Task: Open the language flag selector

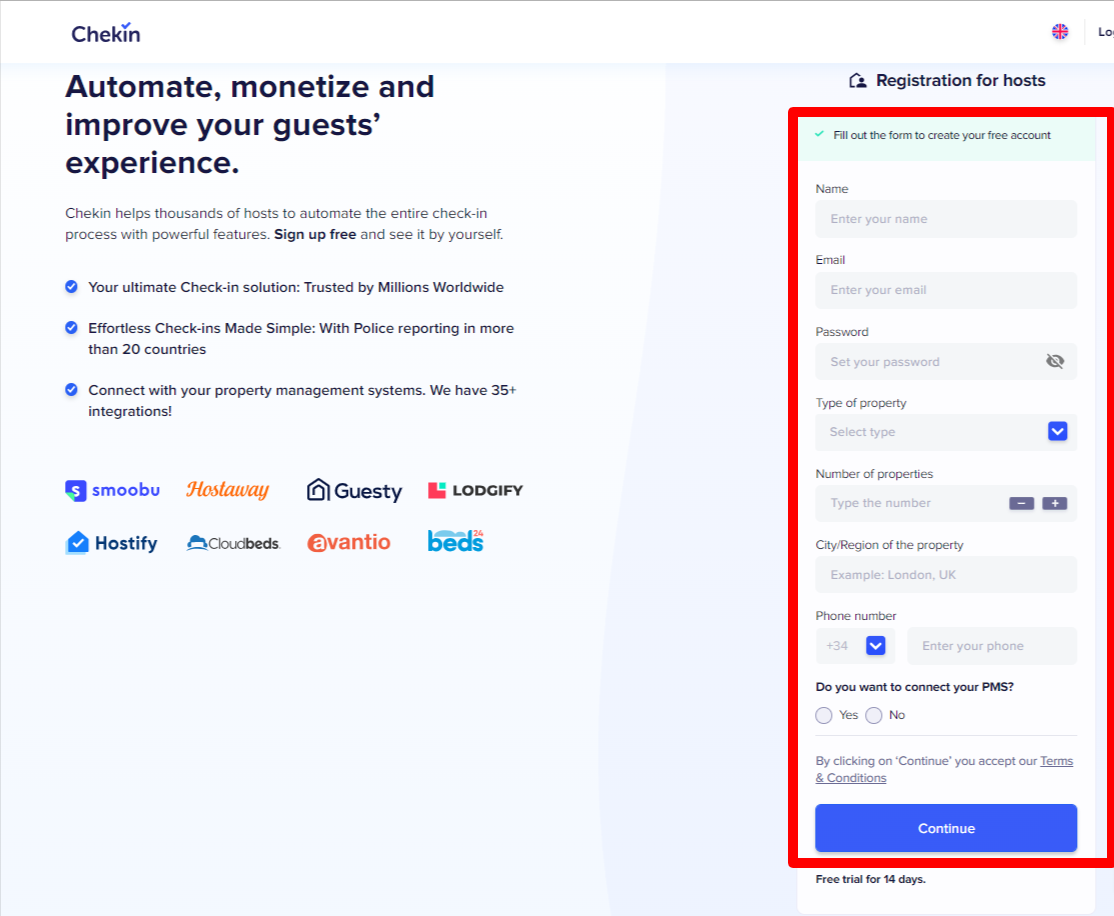Action: tap(1060, 32)
